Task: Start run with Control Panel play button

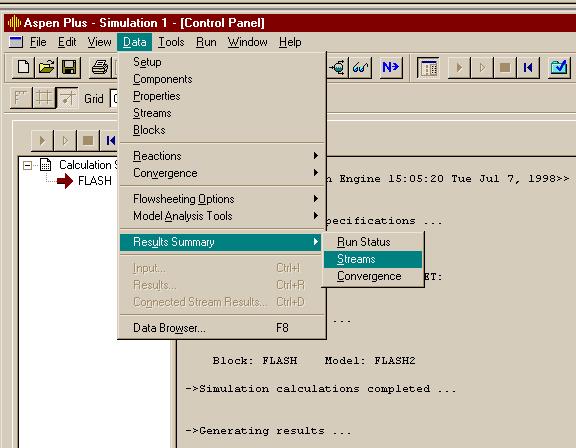Action: [42, 141]
